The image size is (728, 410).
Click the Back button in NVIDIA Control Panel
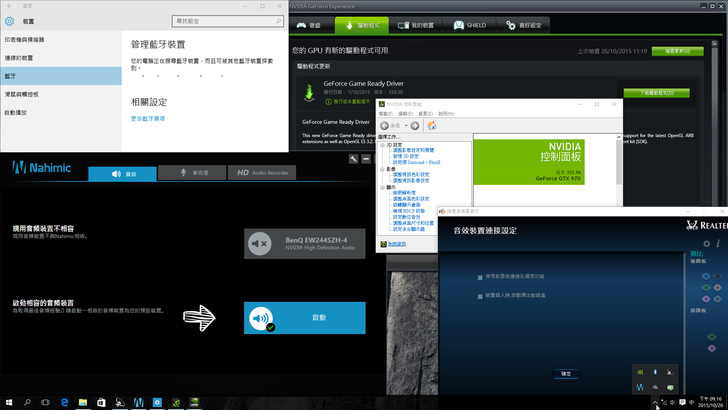[x=384, y=126]
